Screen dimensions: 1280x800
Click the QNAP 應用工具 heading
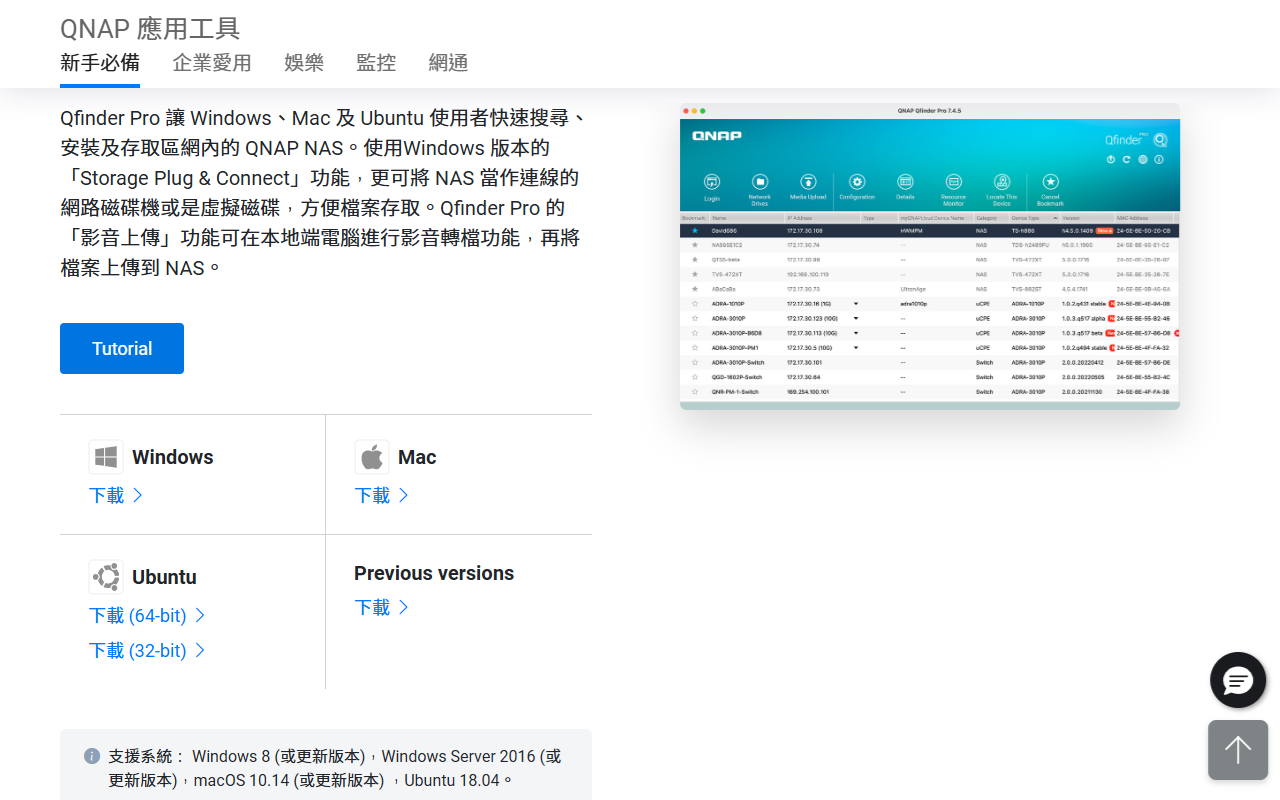(150, 29)
